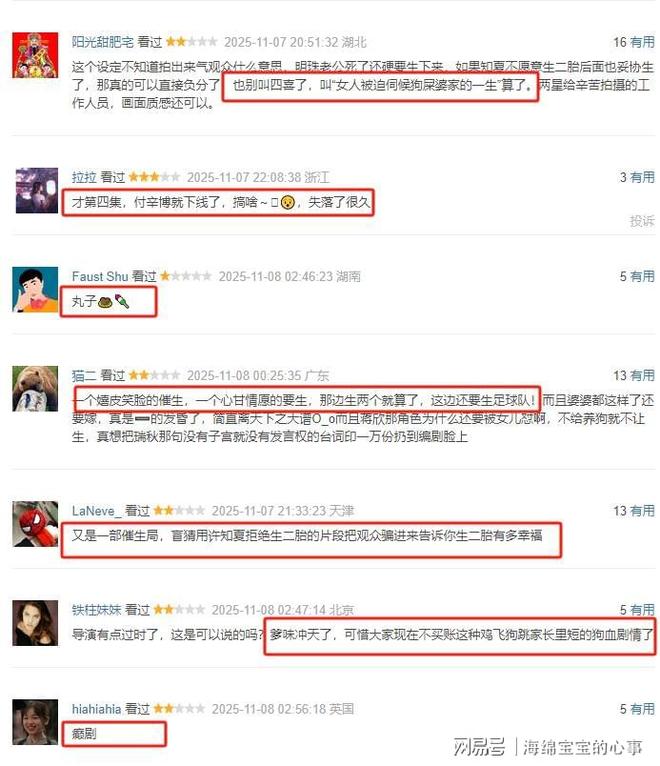Open 铁柱妹妹 portrait avatar
The height and width of the screenshot is (766, 660).
tap(35, 623)
